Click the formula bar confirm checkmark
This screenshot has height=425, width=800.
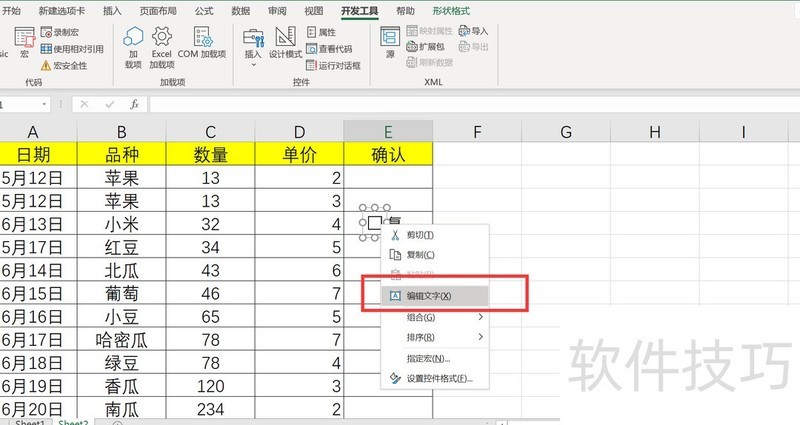click(x=110, y=104)
